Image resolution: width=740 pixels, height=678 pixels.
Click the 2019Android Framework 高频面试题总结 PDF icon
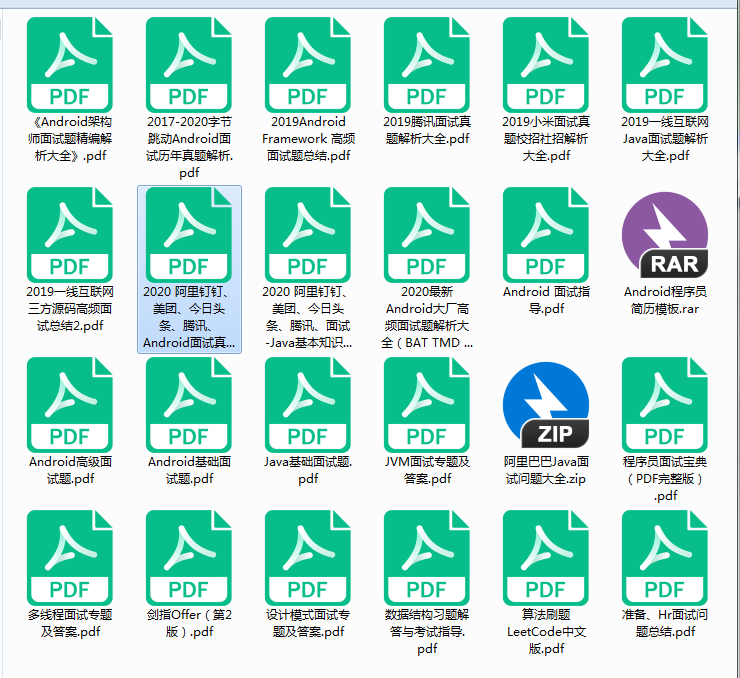point(308,65)
